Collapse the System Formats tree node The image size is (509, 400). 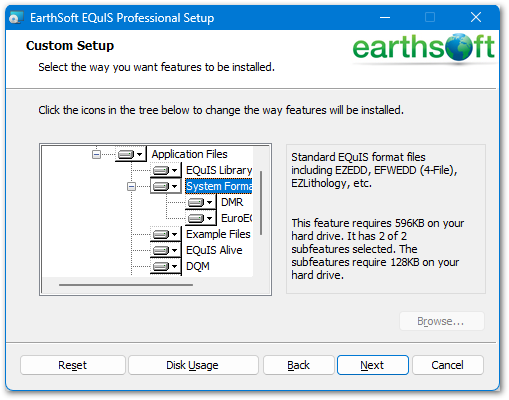131,186
